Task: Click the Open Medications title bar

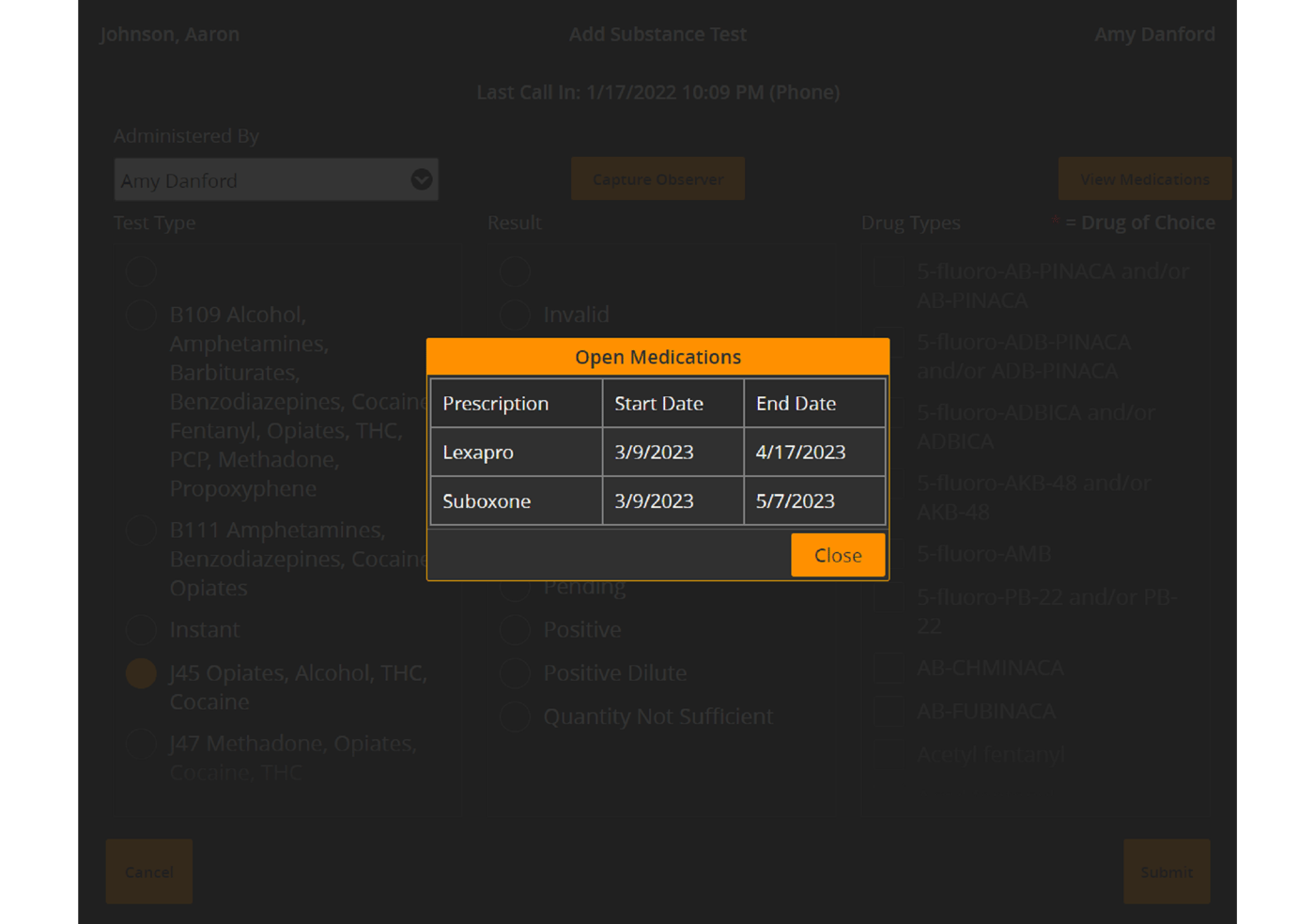Action: point(657,357)
